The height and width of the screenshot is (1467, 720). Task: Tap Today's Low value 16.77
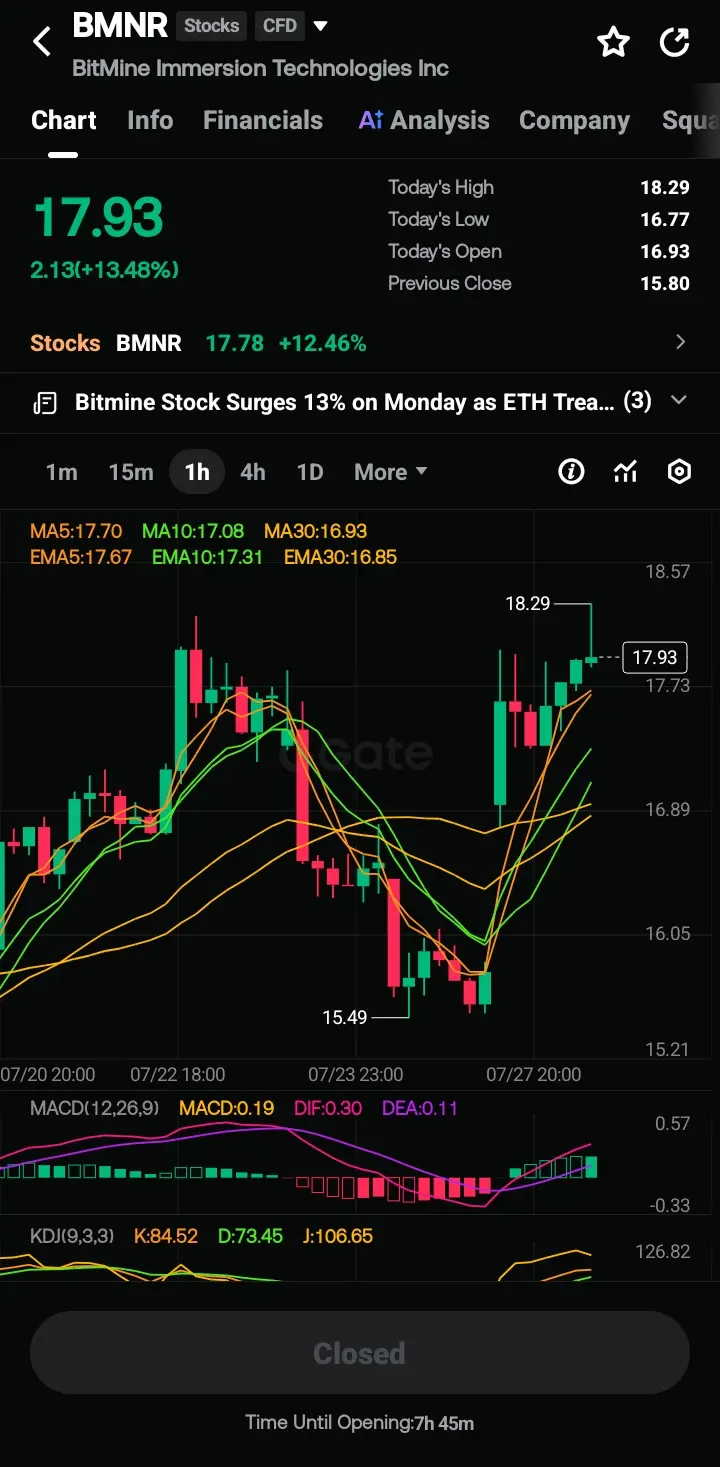(x=665, y=219)
